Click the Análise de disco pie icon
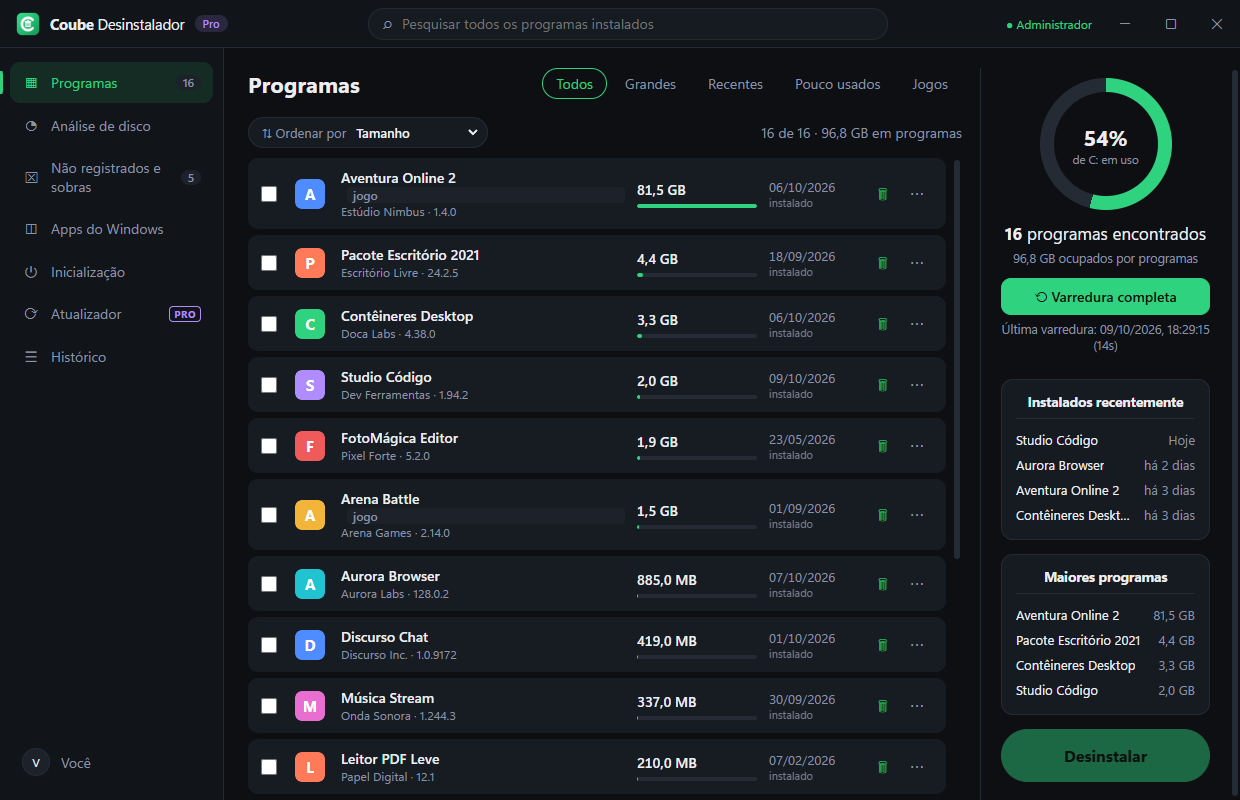 pos(31,126)
